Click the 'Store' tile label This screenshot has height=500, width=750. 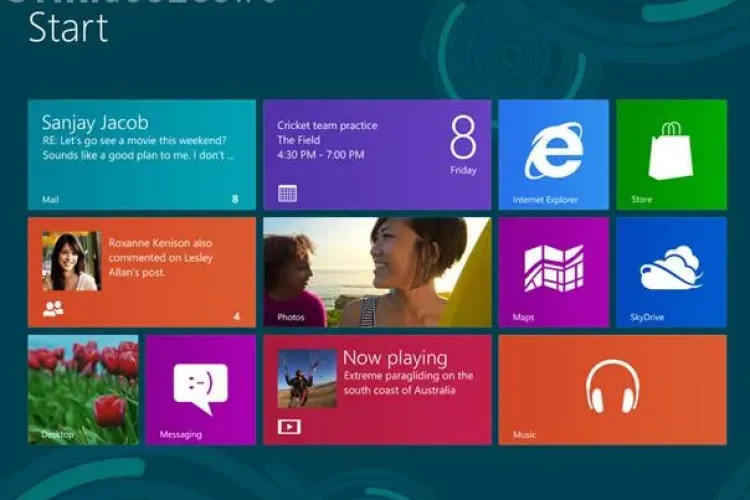coord(641,199)
